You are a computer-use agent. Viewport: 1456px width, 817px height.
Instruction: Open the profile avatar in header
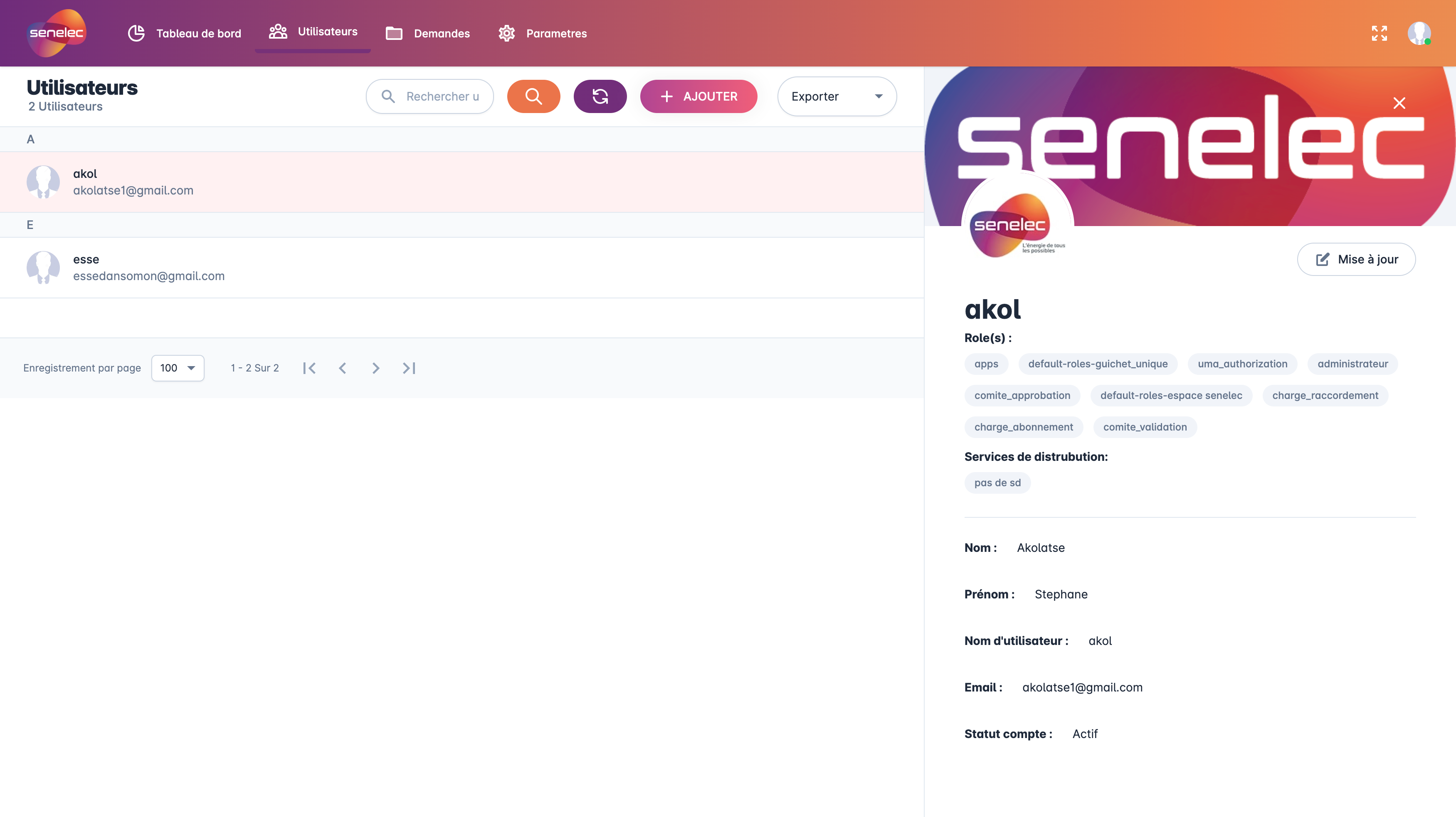click(x=1419, y=33)
